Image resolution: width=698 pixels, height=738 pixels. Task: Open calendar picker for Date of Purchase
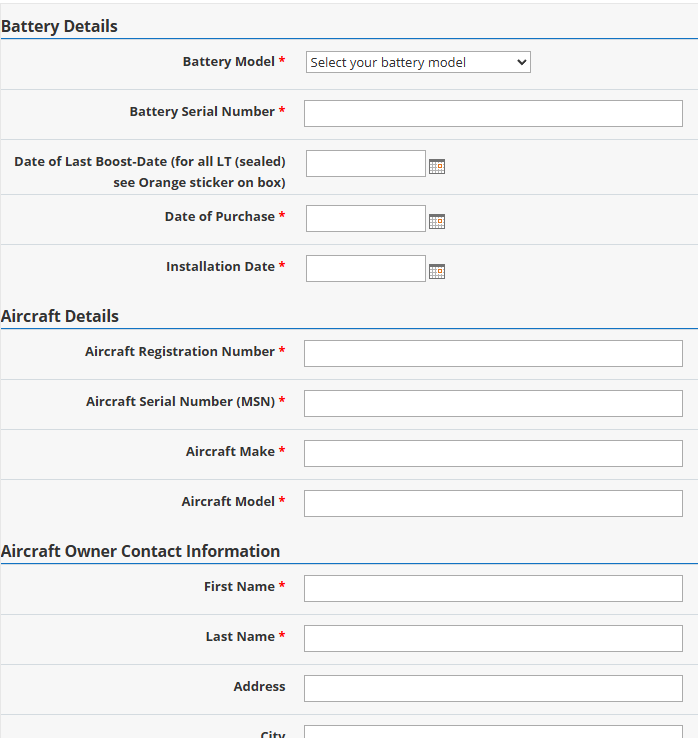coord(437,222)
